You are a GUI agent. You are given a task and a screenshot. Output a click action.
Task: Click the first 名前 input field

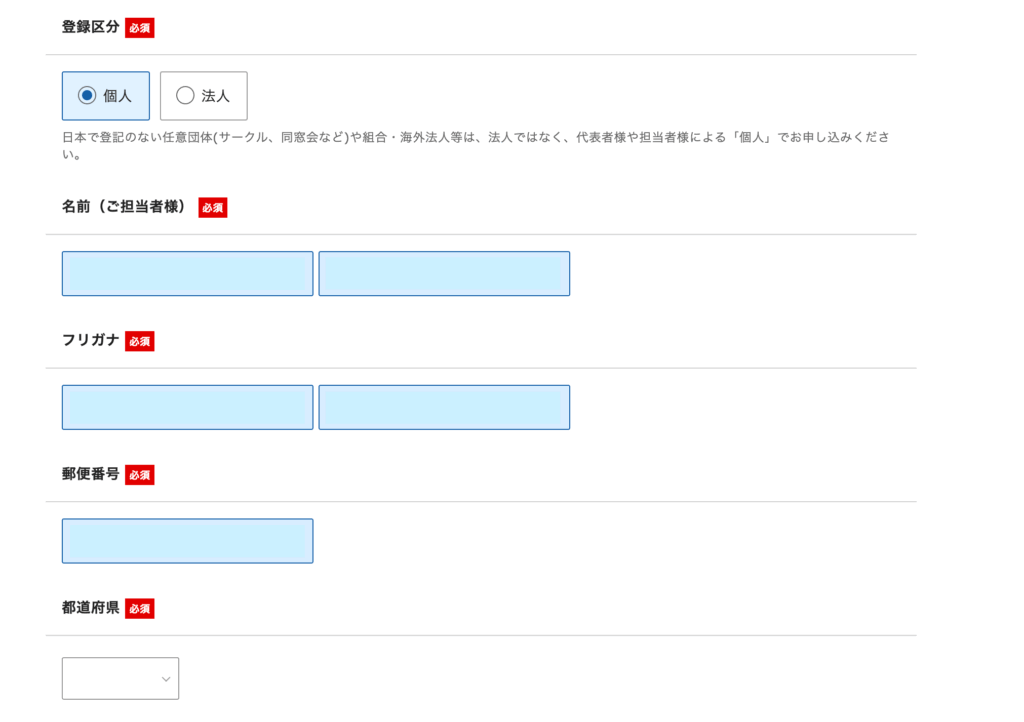(187, 274)
